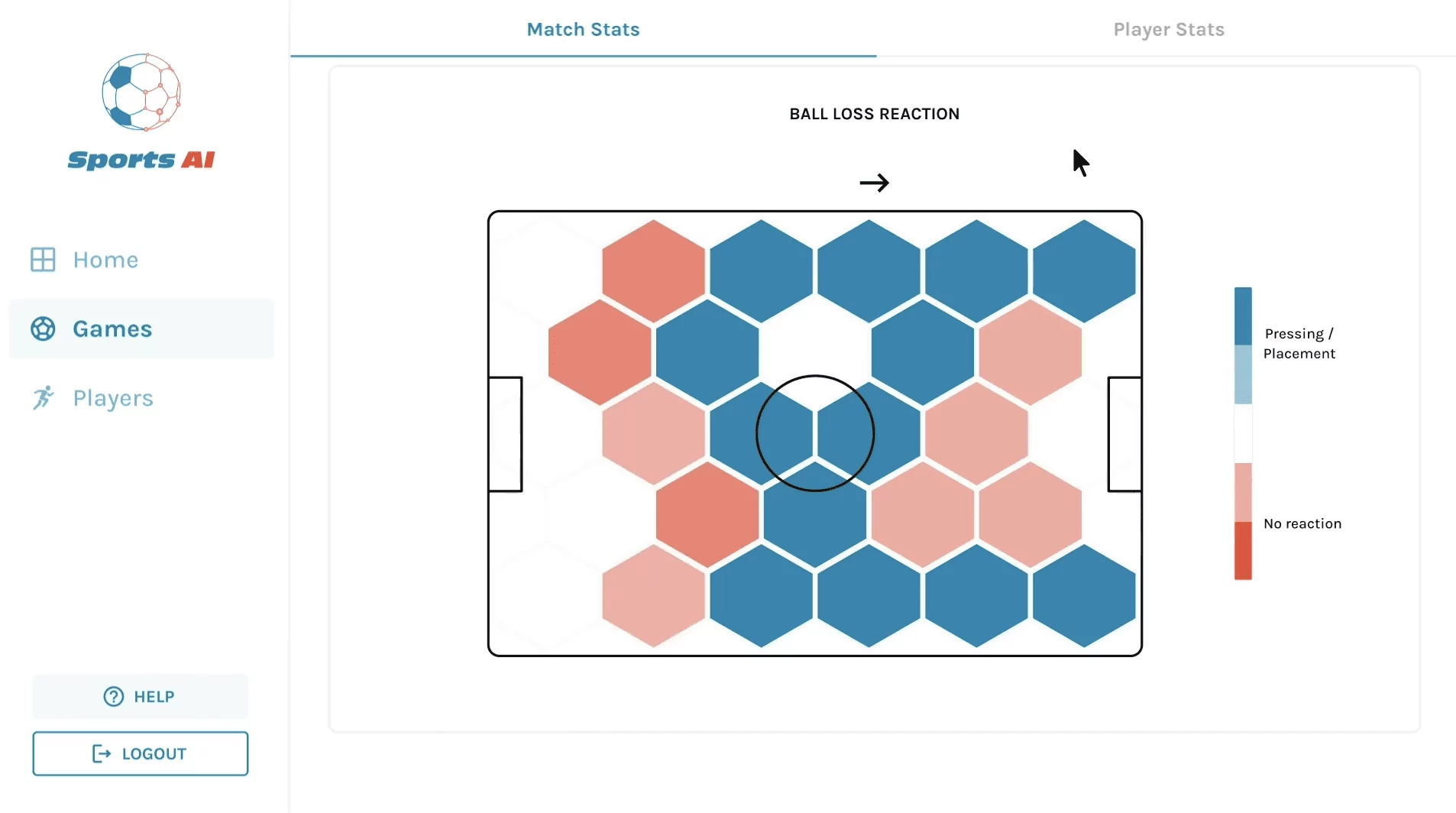Click the Games soccer ball icon
Image resolution: width=1456 pixels, height=813 pixels.
[x=43, y=329]
